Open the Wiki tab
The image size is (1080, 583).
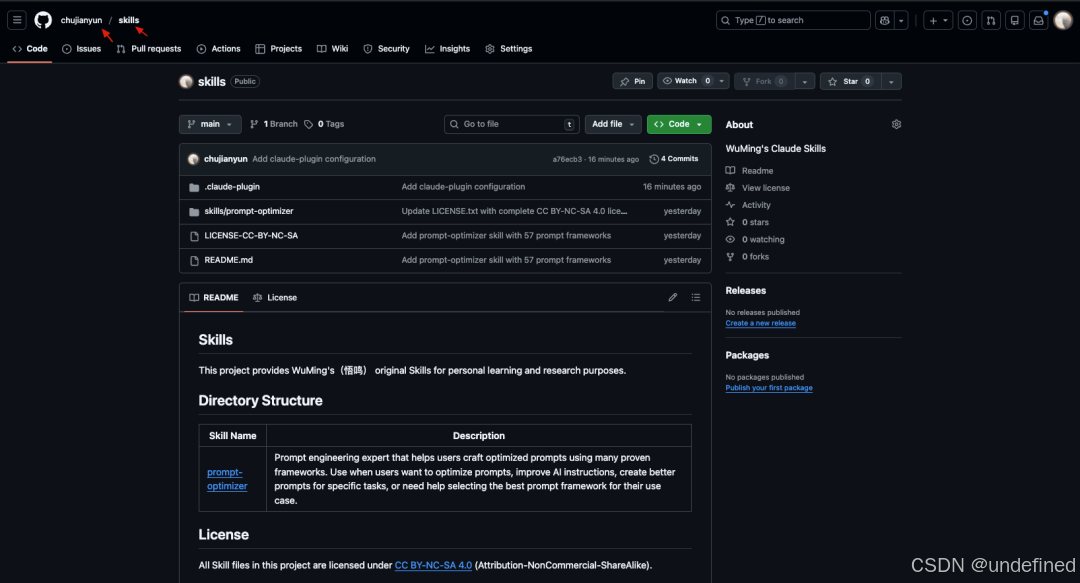[x=332, y=49]
